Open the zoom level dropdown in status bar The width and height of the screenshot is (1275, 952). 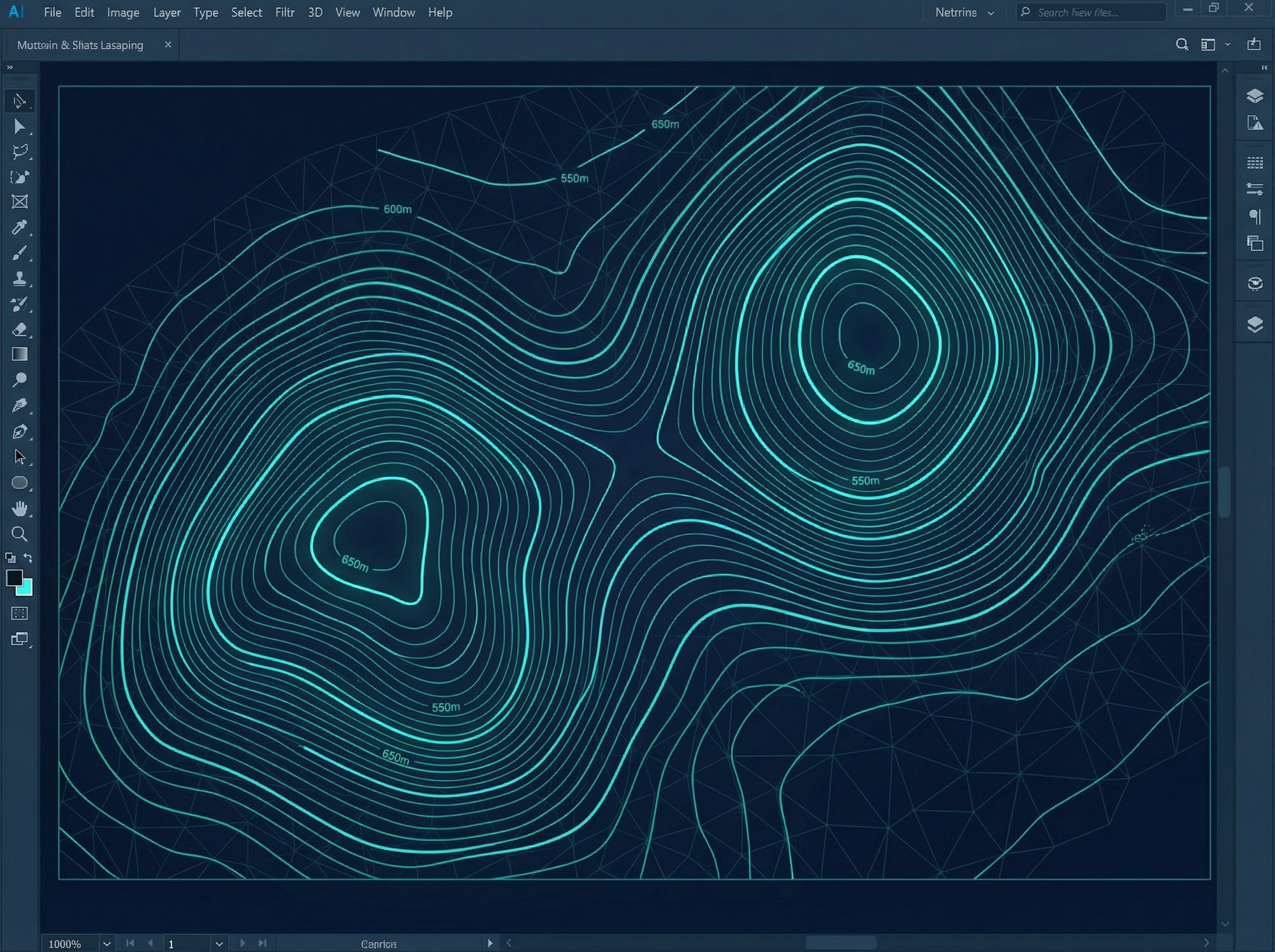click(106, 943)
